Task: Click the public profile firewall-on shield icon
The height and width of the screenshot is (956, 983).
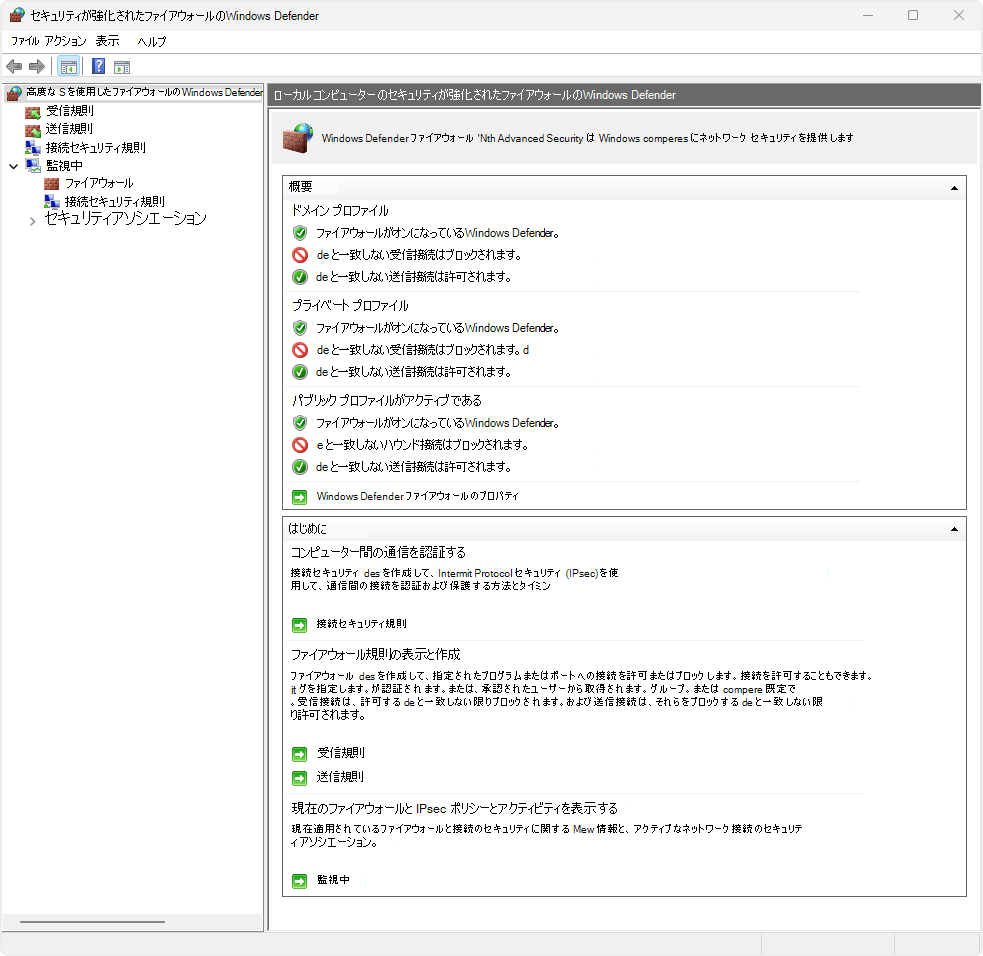Action: (x=300, y=423)
